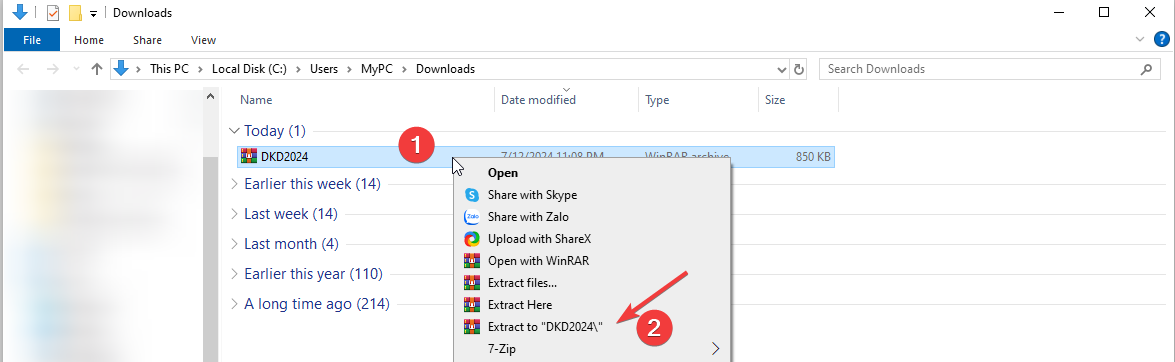The width and height of the screenshot is (1175, 362).
Task: Expand the Earlier this year (110) group
Action: click(x=234, y=274)
